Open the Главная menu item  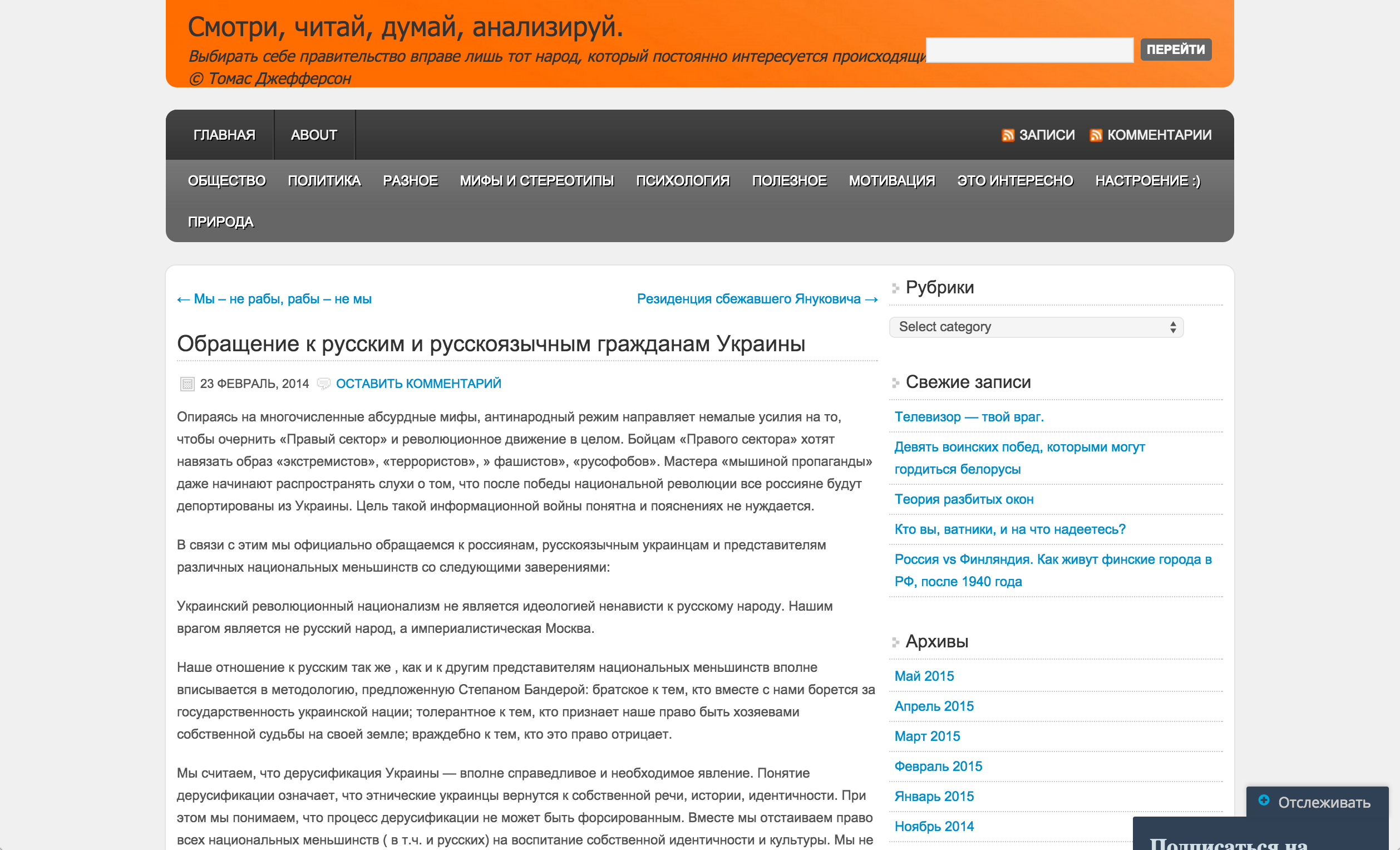click(224, 135)
